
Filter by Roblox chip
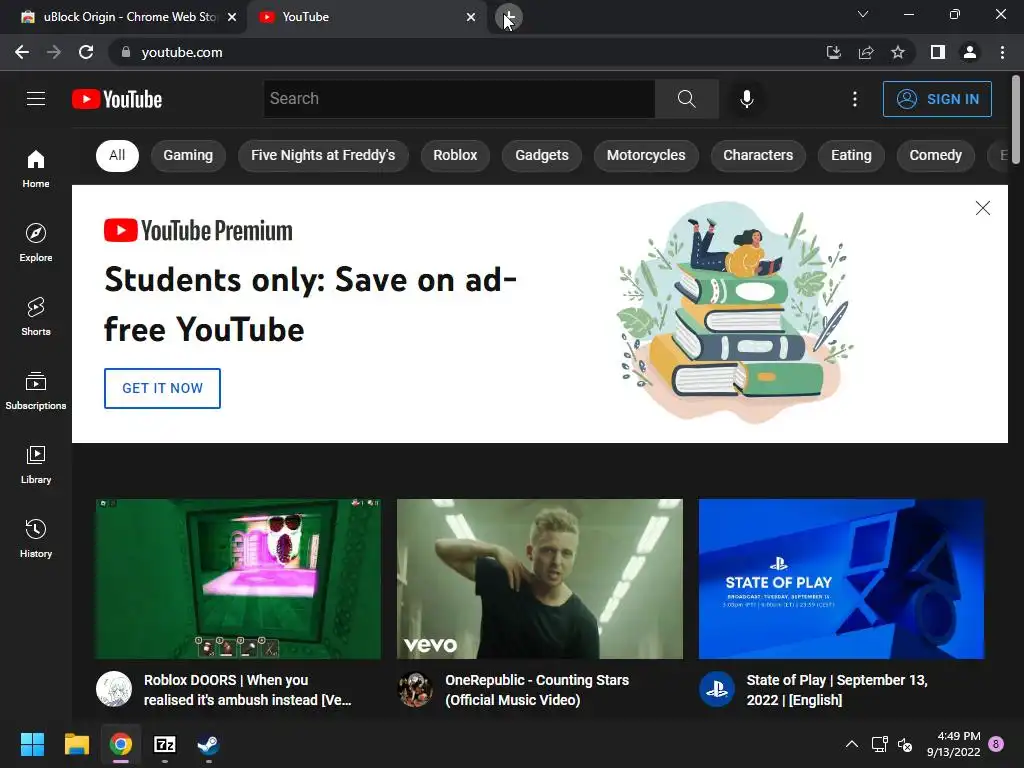pyautogui.click(x=455, y=155)
